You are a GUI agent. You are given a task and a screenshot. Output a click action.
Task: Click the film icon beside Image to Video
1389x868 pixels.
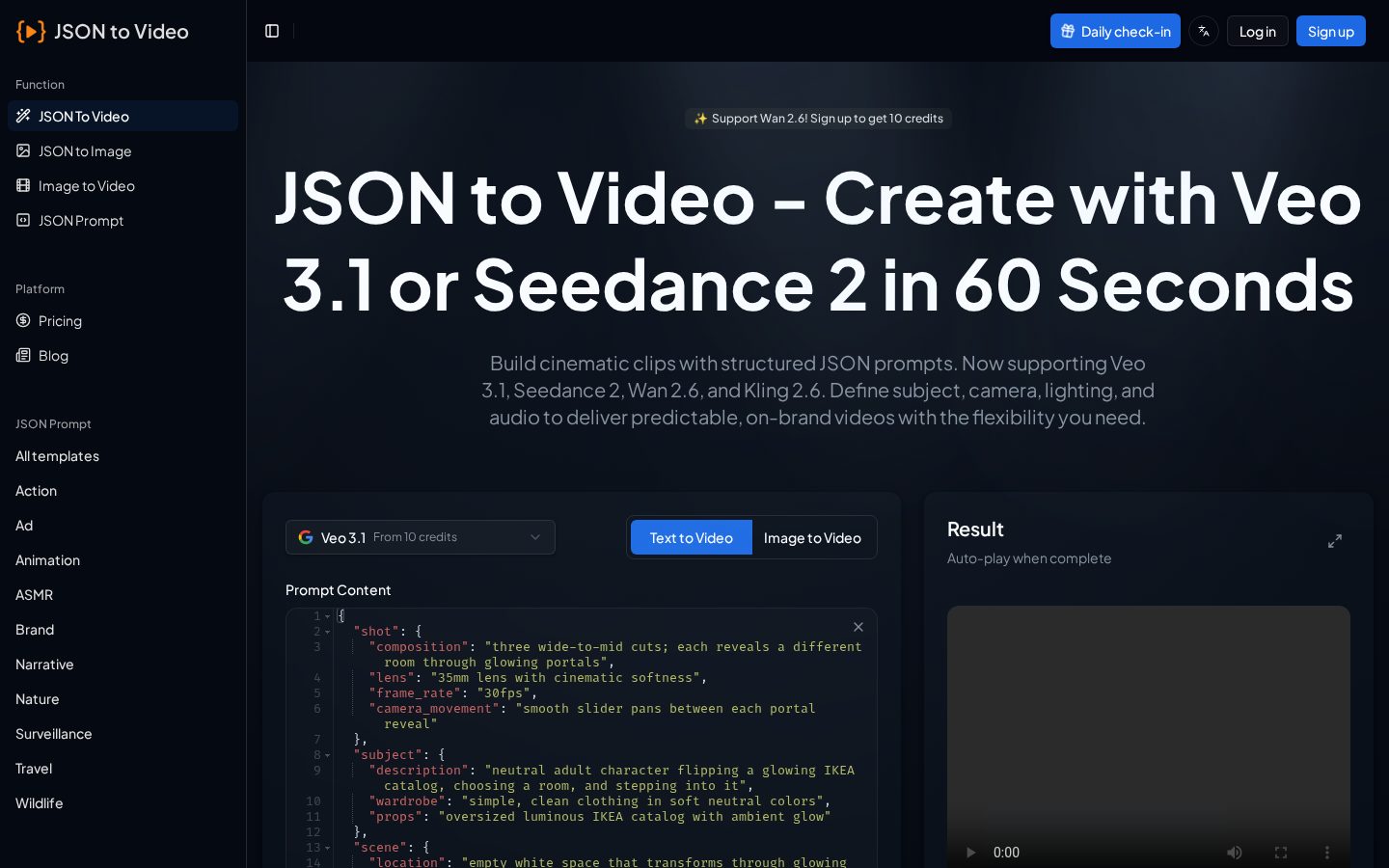[23, 185]
